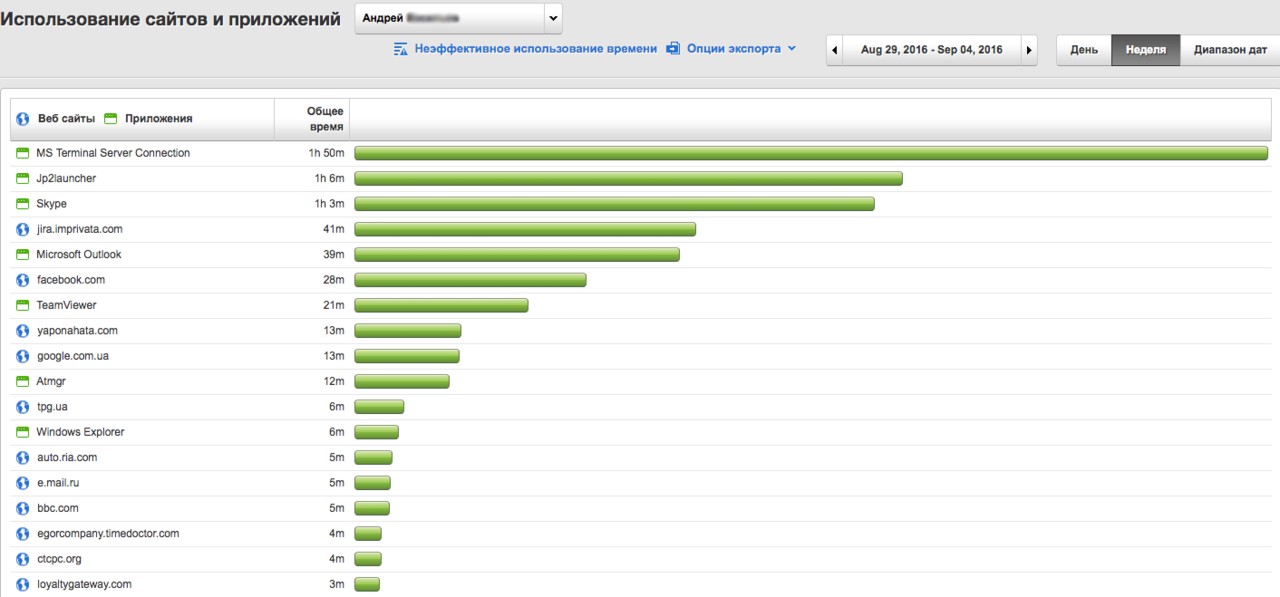This screenshot has width=1280, height=597.
Task: Open the Андрей user dropdown
Action: 458,18
